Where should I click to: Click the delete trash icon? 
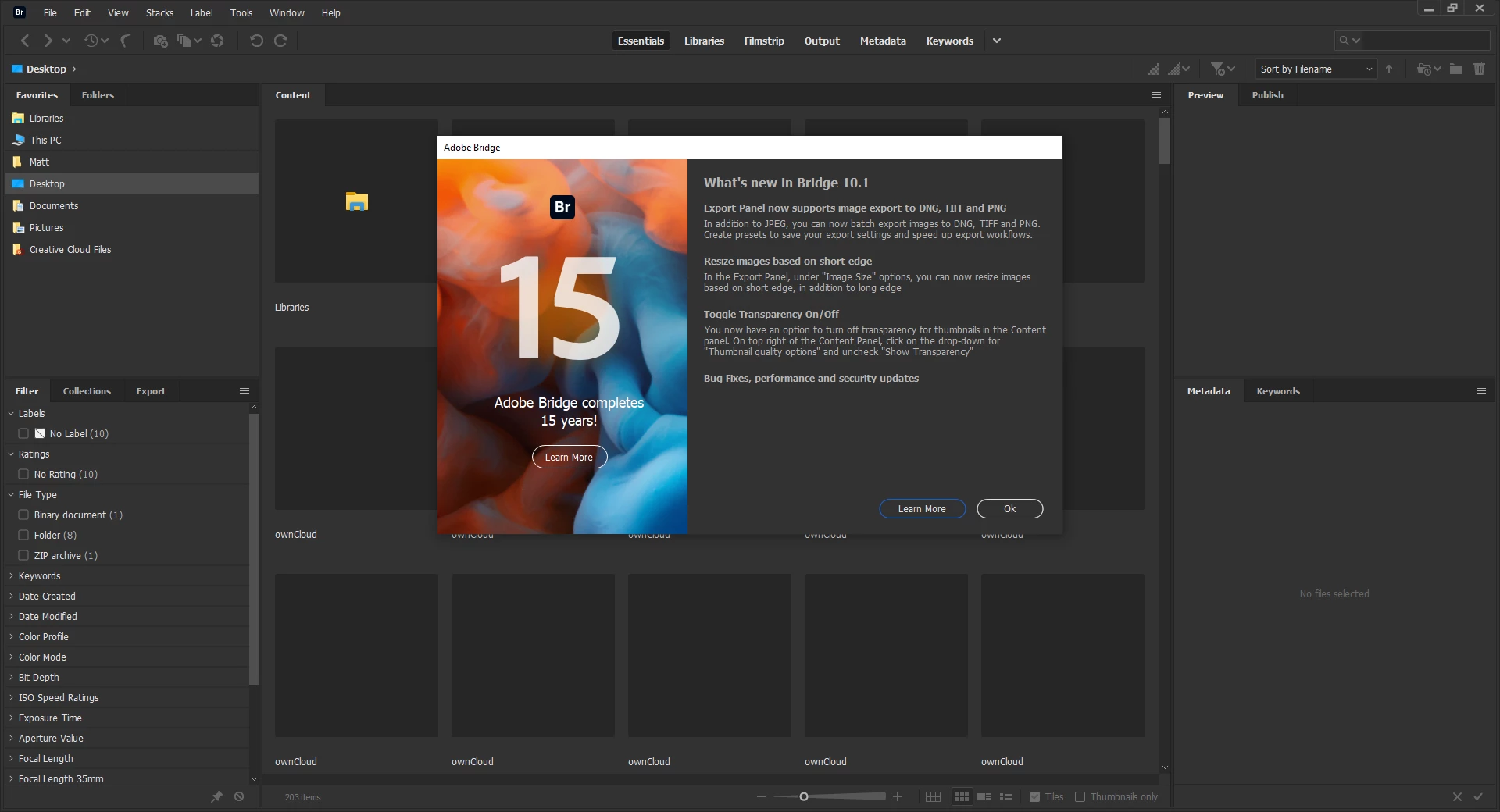tap(1479, 69)
